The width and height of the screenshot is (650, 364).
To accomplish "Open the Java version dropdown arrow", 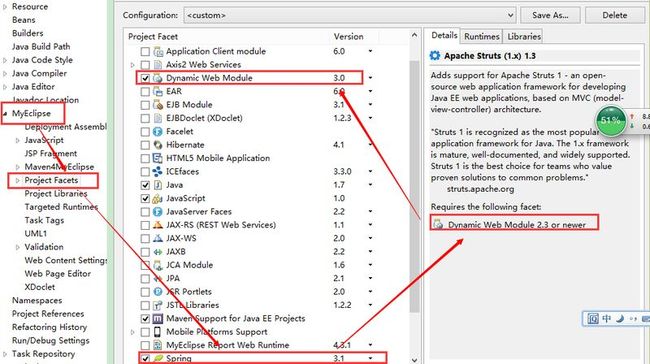I will pos(370,185).
